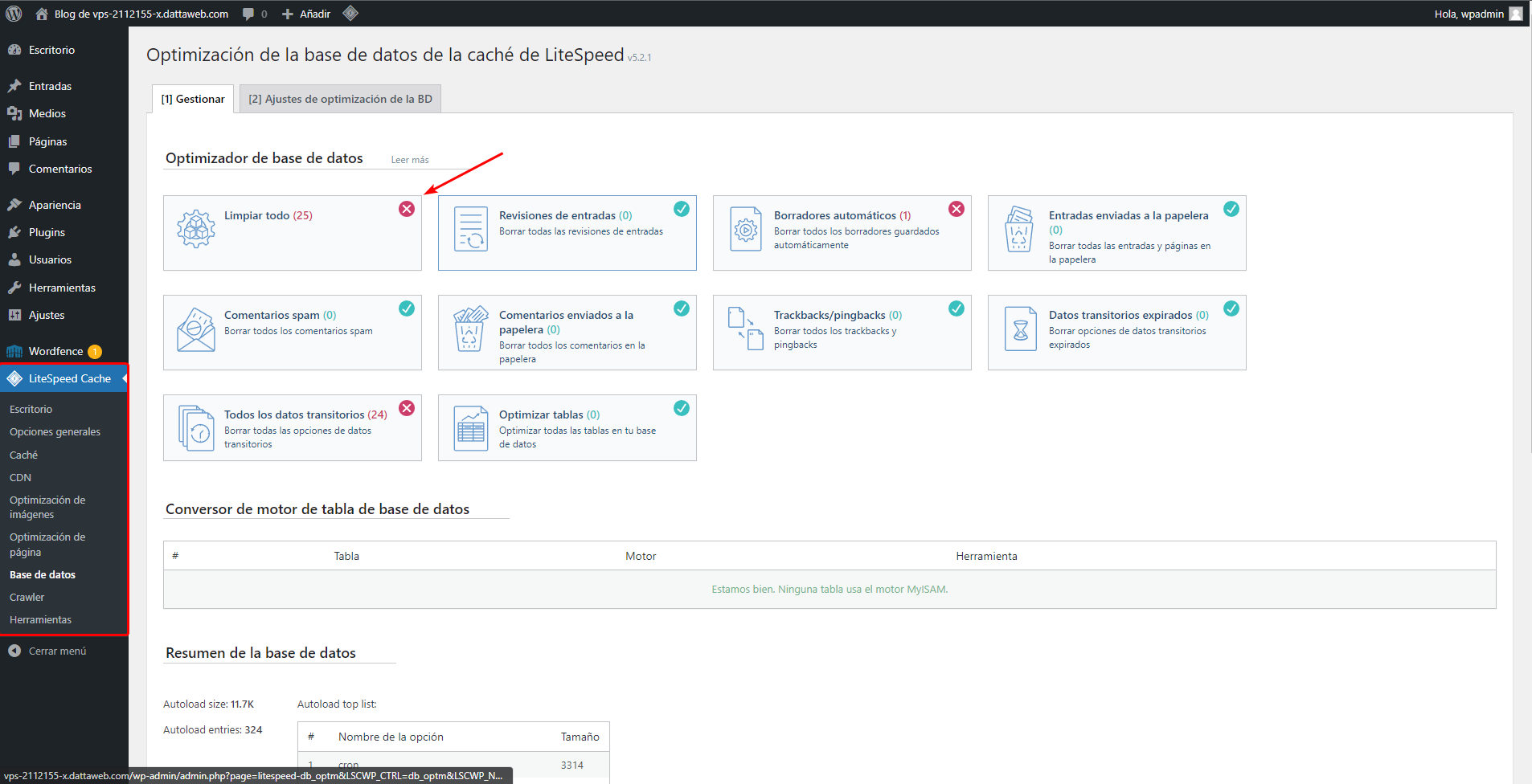
Task: Click Trackbacks/pingbacks (0) label
Action: [838, 315]
